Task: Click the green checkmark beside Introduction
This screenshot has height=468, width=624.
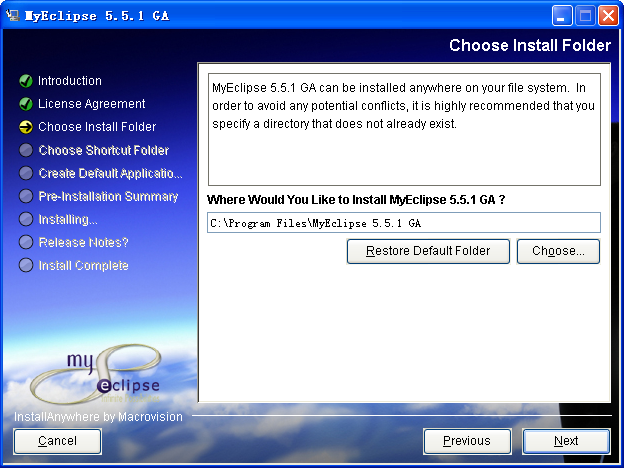Action: coord(26,81)
